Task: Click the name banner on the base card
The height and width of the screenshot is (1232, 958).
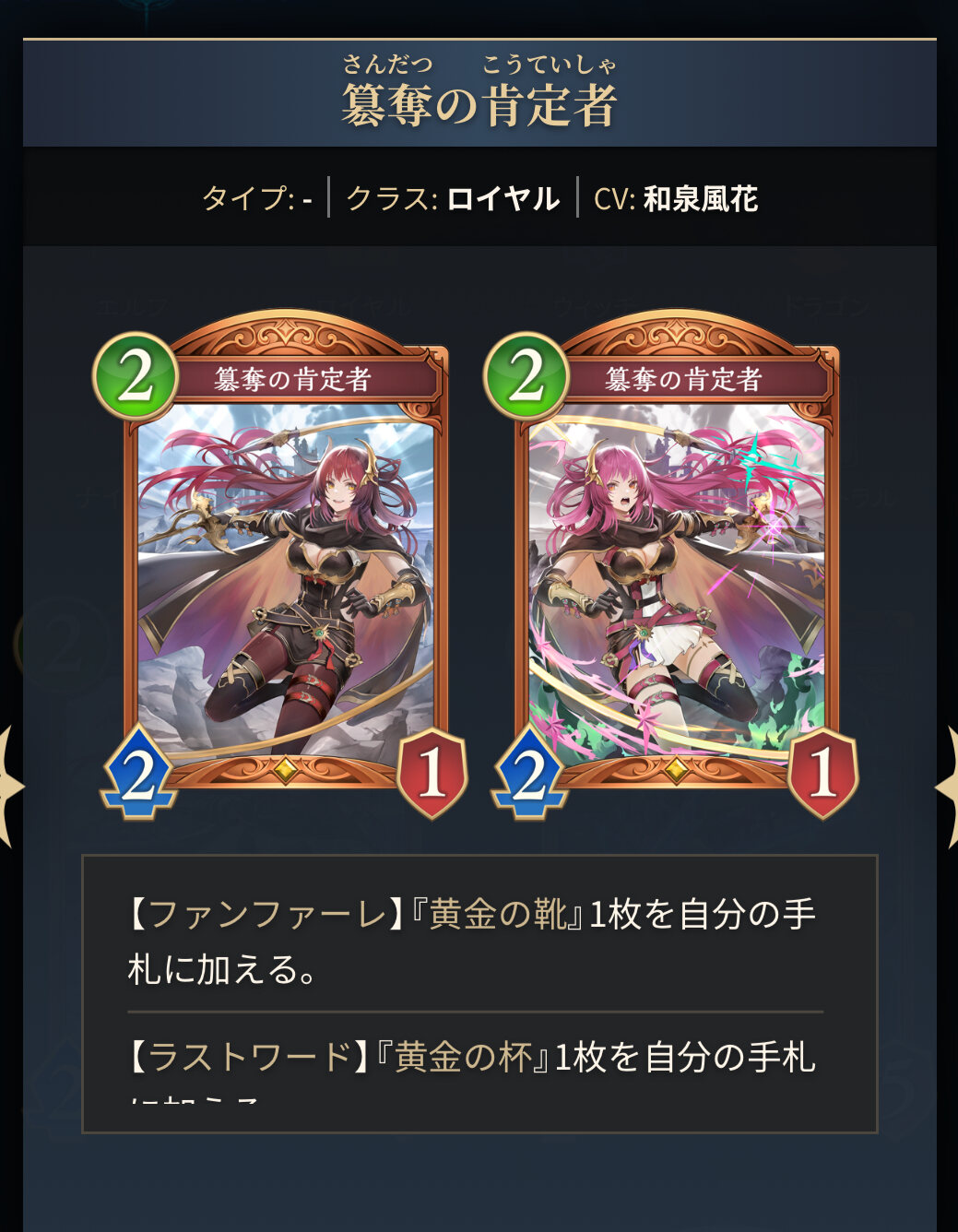Action: (295, 378)
